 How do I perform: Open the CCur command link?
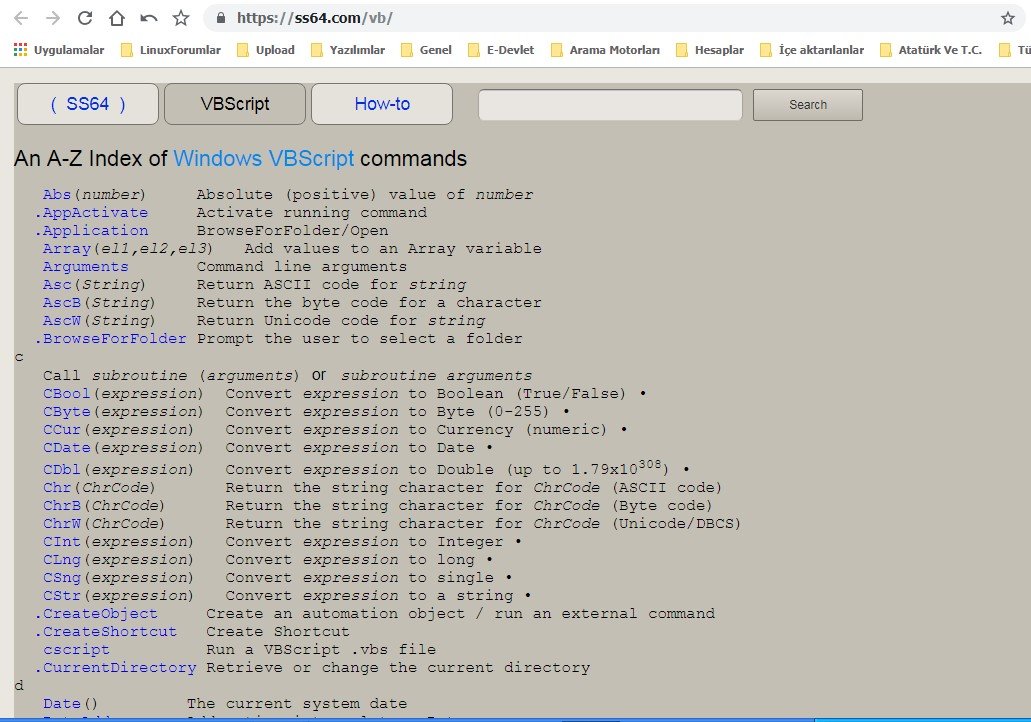(62, 430)
